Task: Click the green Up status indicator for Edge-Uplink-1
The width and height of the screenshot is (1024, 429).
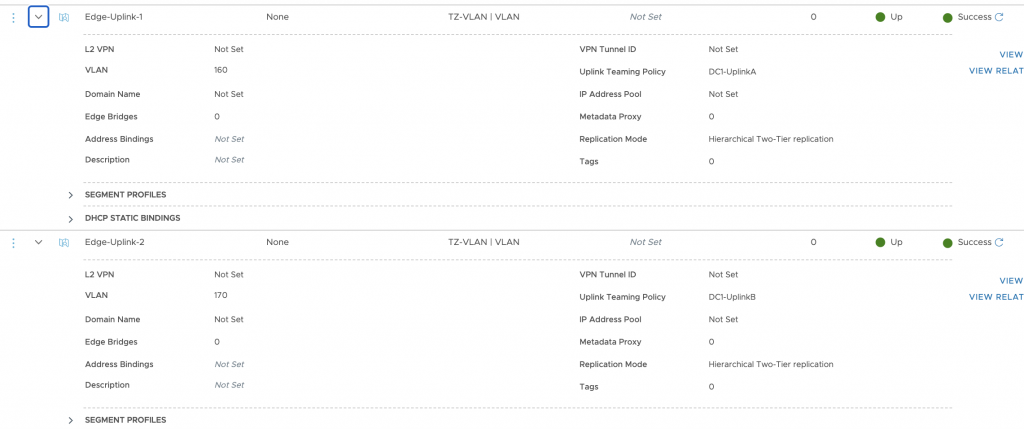Action: tap(880, 17)
